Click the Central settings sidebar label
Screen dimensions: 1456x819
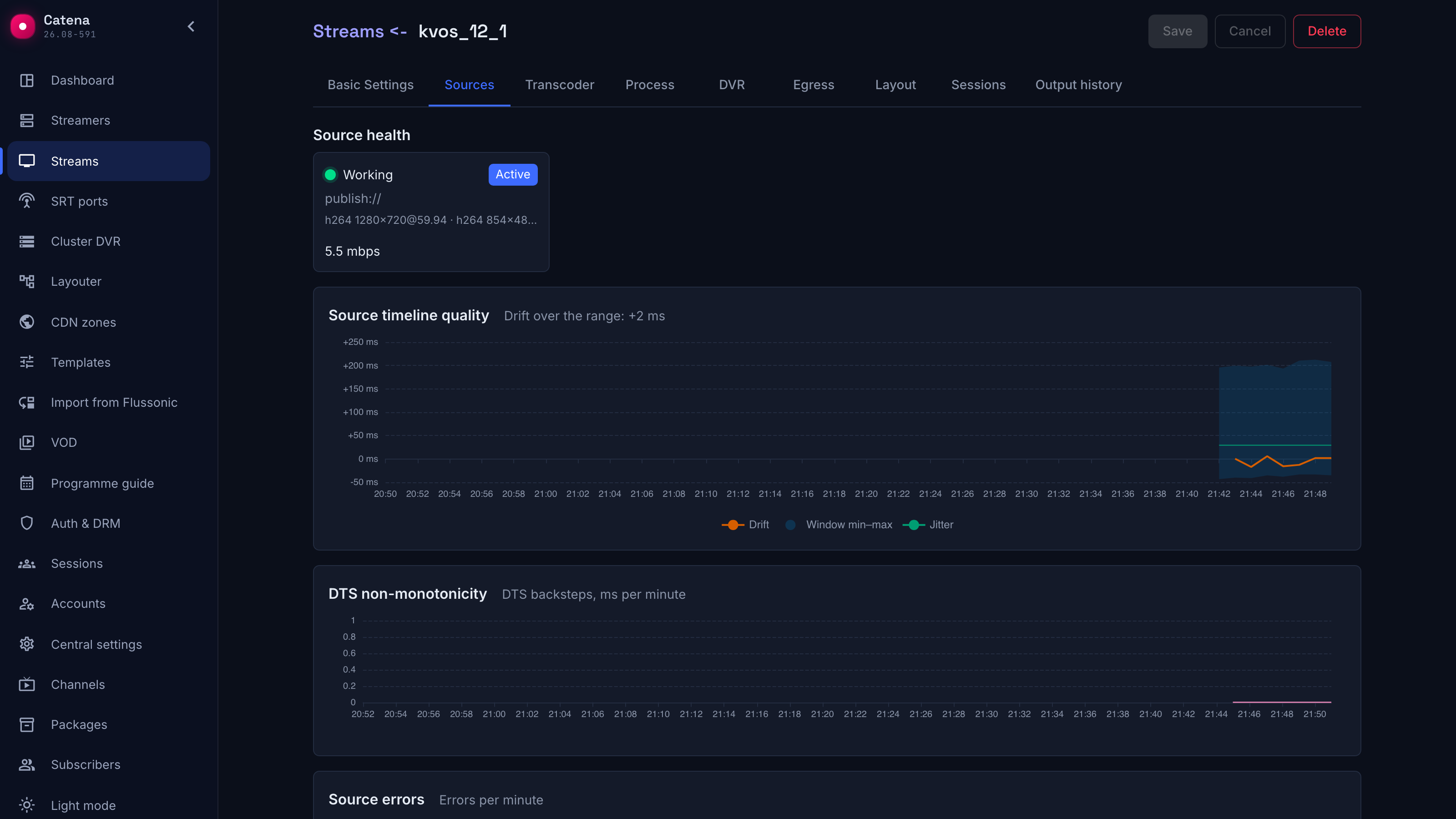[x=96, y=644]
